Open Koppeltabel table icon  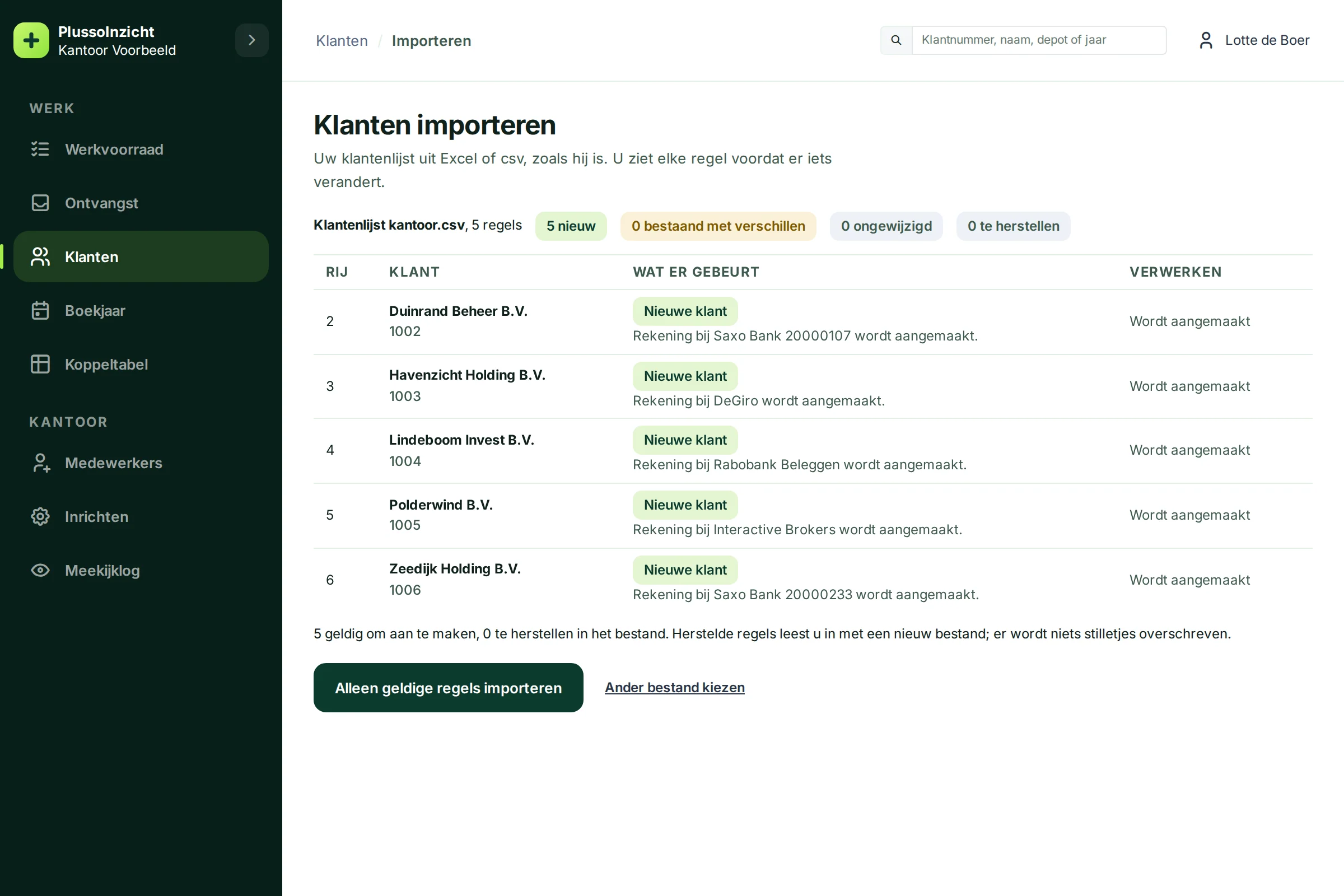pyautogui.click(x=40, y=364)
